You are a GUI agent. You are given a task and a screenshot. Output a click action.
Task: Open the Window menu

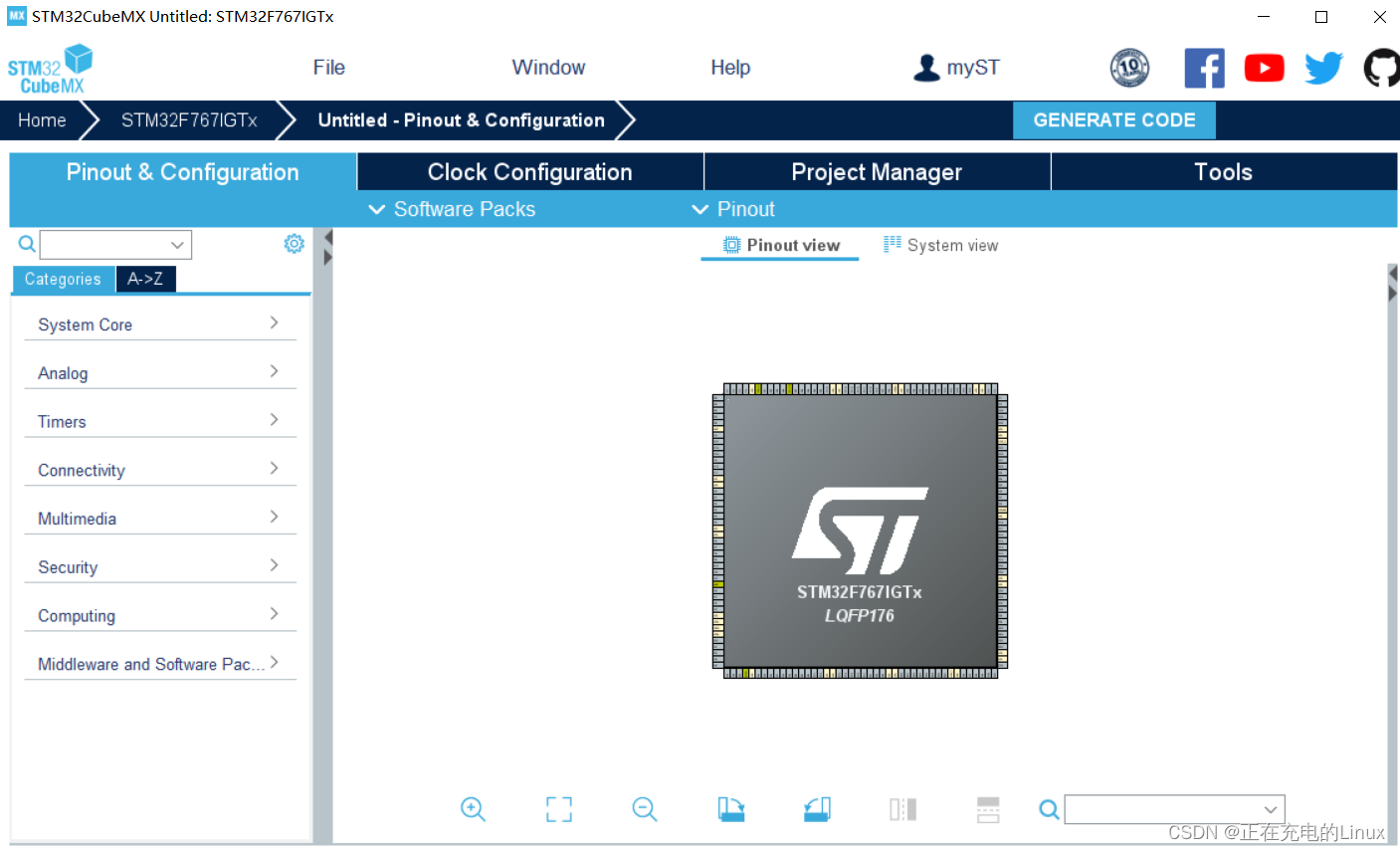548,68
